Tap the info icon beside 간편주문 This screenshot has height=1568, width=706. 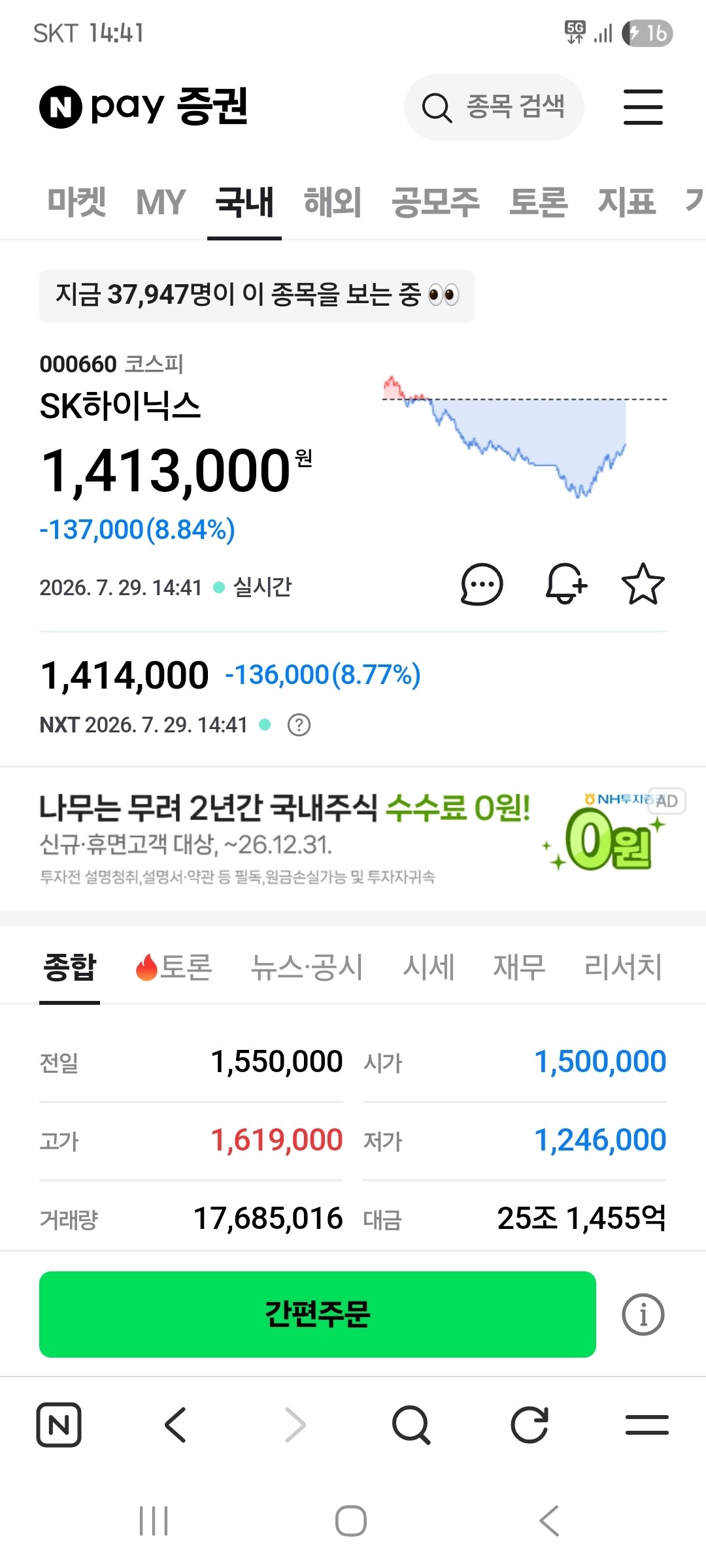[643, 1315]
